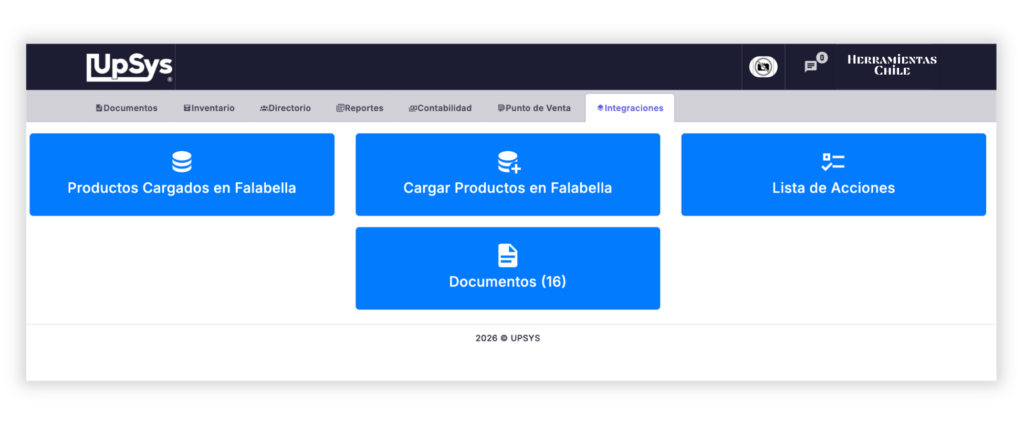Click the file icon on Documentos (16)

click(x=508, y=256)
